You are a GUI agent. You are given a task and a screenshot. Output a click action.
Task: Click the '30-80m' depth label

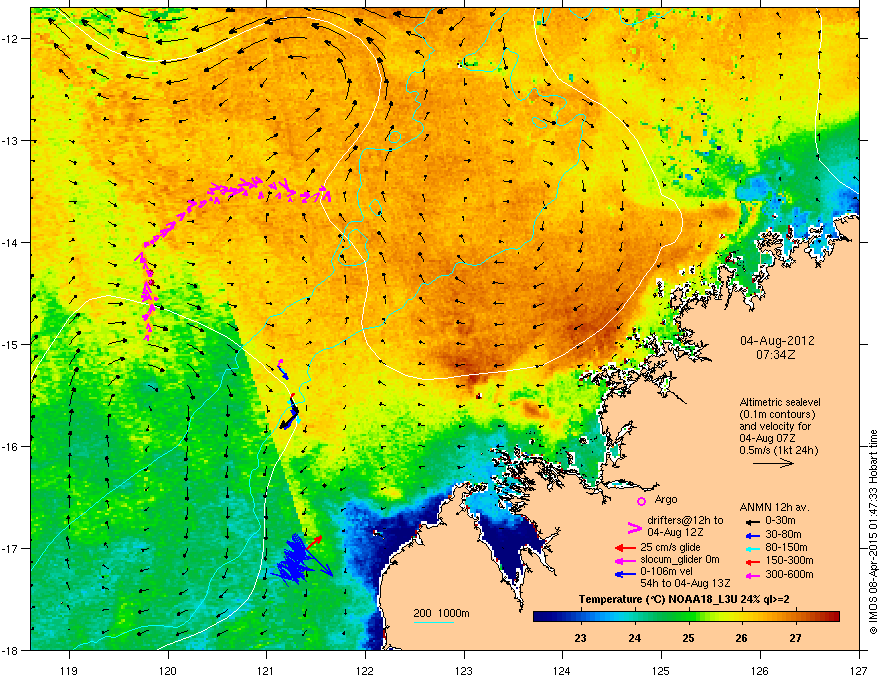point(783,534)
